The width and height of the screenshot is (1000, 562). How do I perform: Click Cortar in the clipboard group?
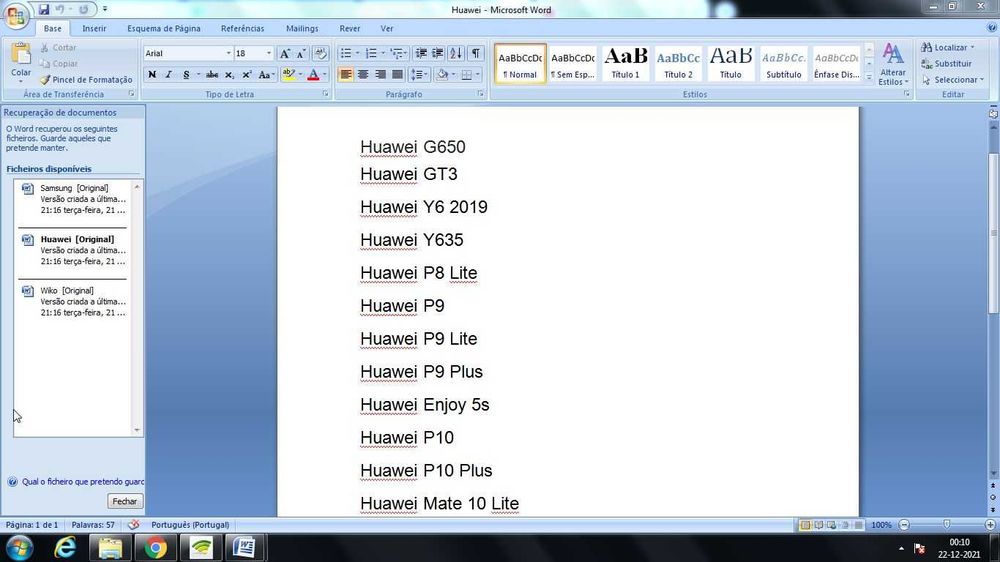pos(58,47)
